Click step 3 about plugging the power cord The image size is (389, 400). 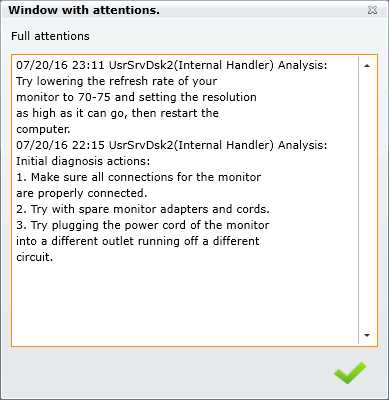pos(143,225)
